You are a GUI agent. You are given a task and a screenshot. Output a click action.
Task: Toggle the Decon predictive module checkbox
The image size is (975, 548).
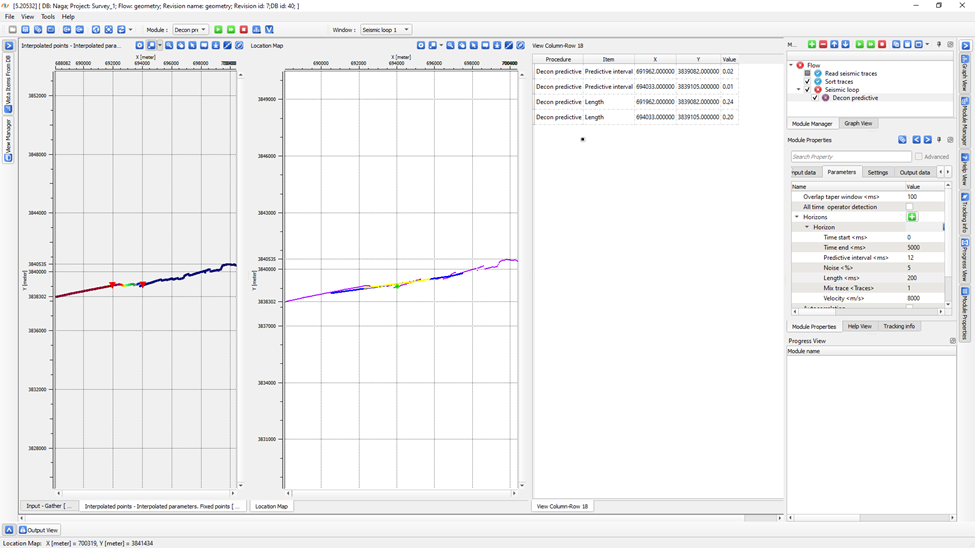pos(815,98)
